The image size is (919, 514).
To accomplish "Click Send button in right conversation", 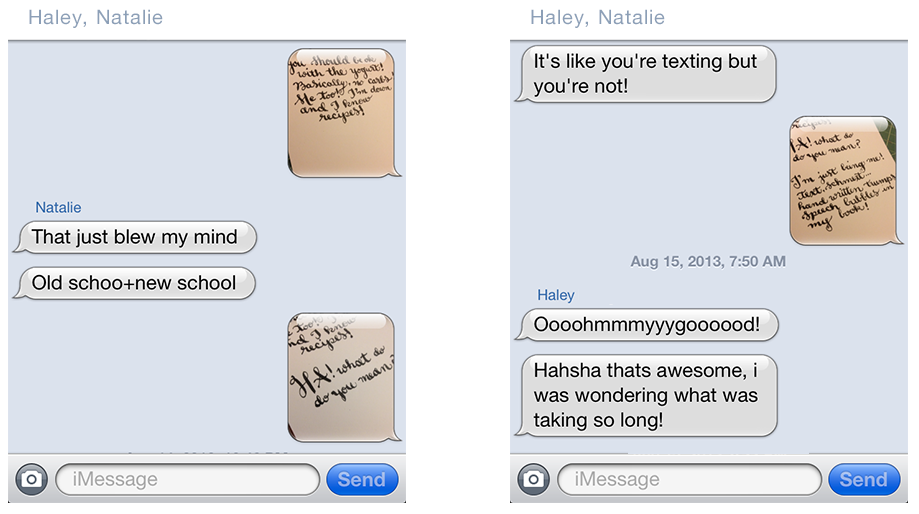I will click(864, 479).
